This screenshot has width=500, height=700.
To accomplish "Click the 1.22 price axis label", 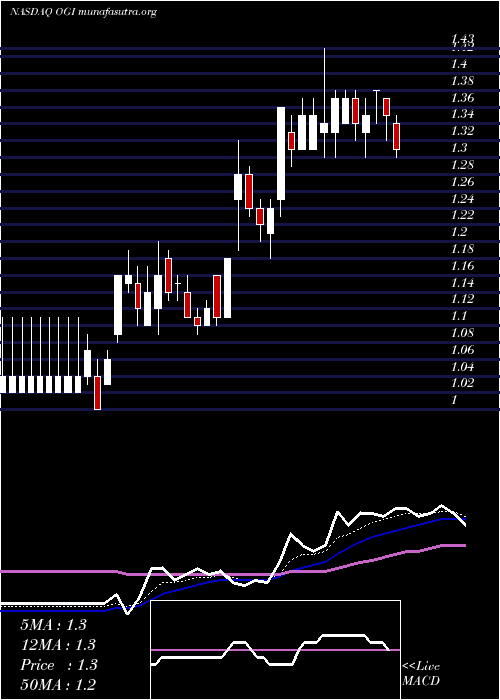I will click(x=463, y=215).
